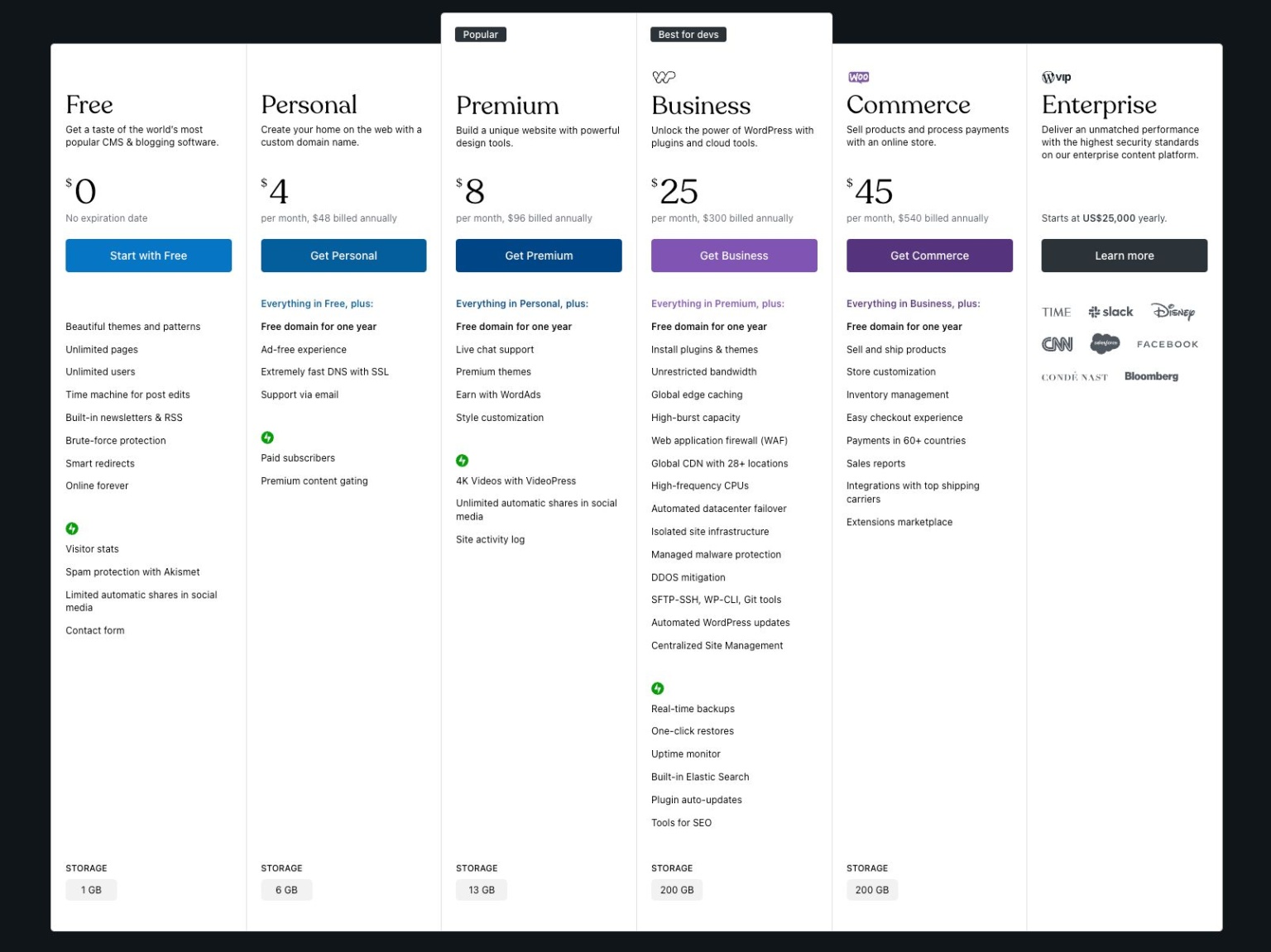Click the Bloomberg logo
Viewport: 1271px width, 952px height.
[1151, 376]
